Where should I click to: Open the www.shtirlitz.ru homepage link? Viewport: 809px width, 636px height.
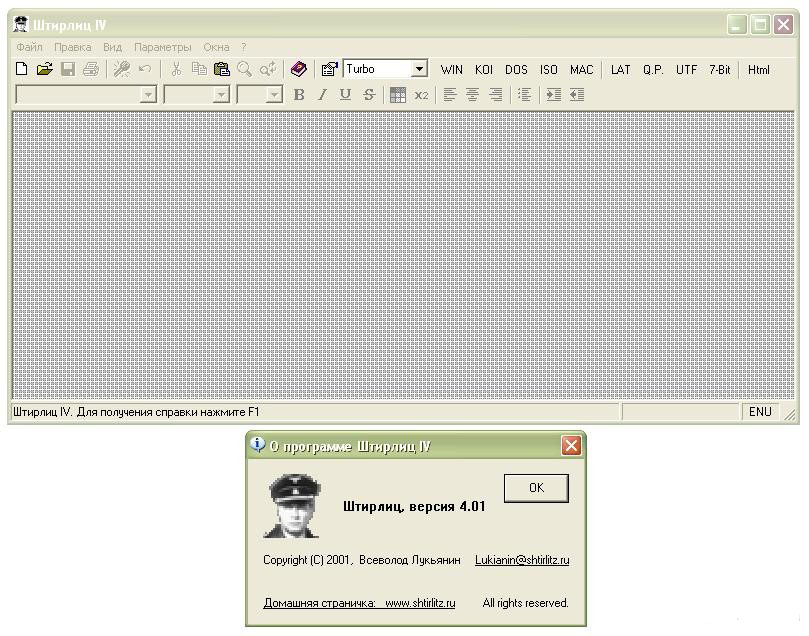click(x=420, y=602)
